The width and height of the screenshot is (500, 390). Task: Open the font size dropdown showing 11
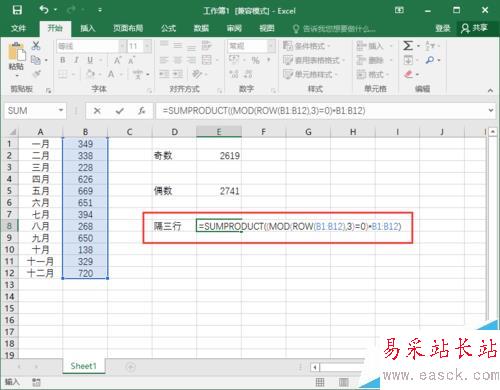tap(147, 46)
